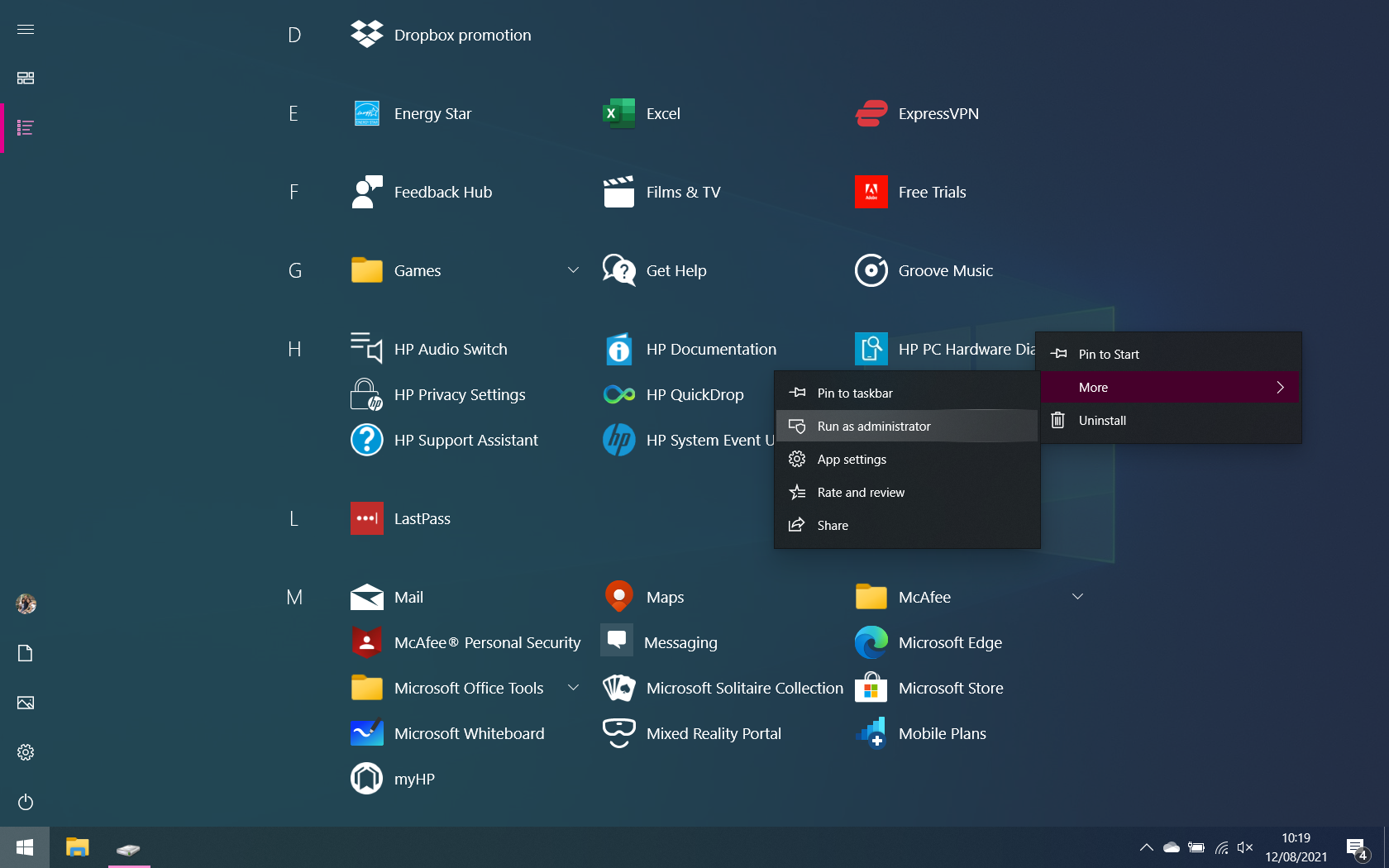Open HP Audio Switch icon
The height and width of the screenshot is (868, 1389).
point(366,349)
